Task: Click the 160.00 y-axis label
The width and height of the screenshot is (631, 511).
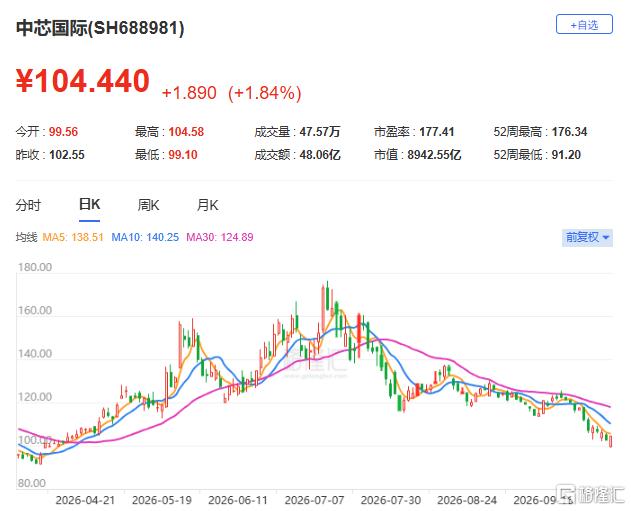Action: 35,310
